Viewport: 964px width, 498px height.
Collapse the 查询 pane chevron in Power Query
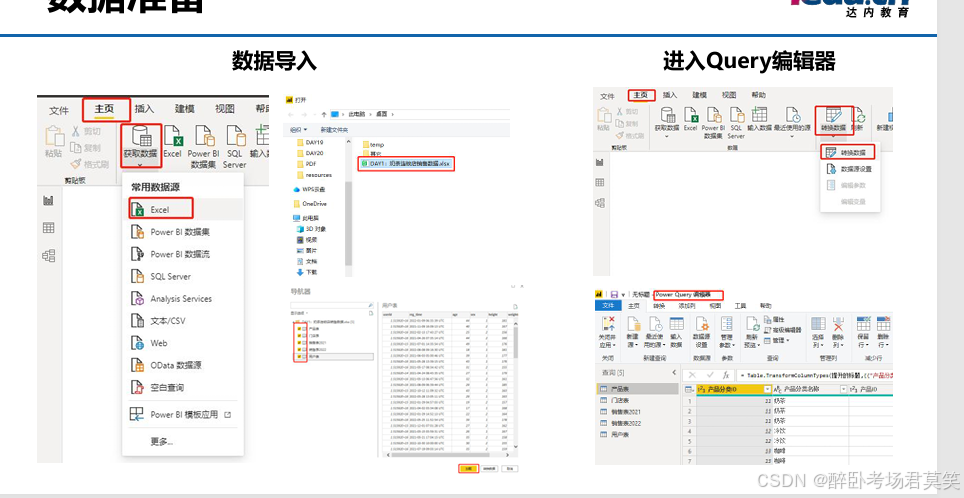tap(674, 373)
